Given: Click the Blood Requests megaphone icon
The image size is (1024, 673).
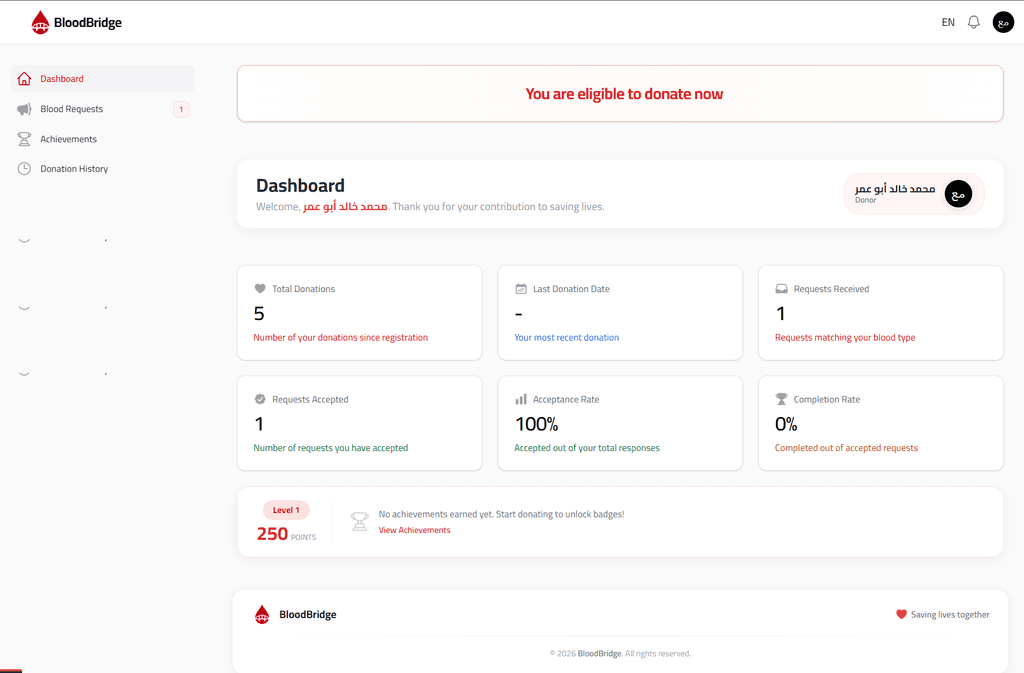Looking at the screenshot, I should pyautogui.click(x=24, y=109).
